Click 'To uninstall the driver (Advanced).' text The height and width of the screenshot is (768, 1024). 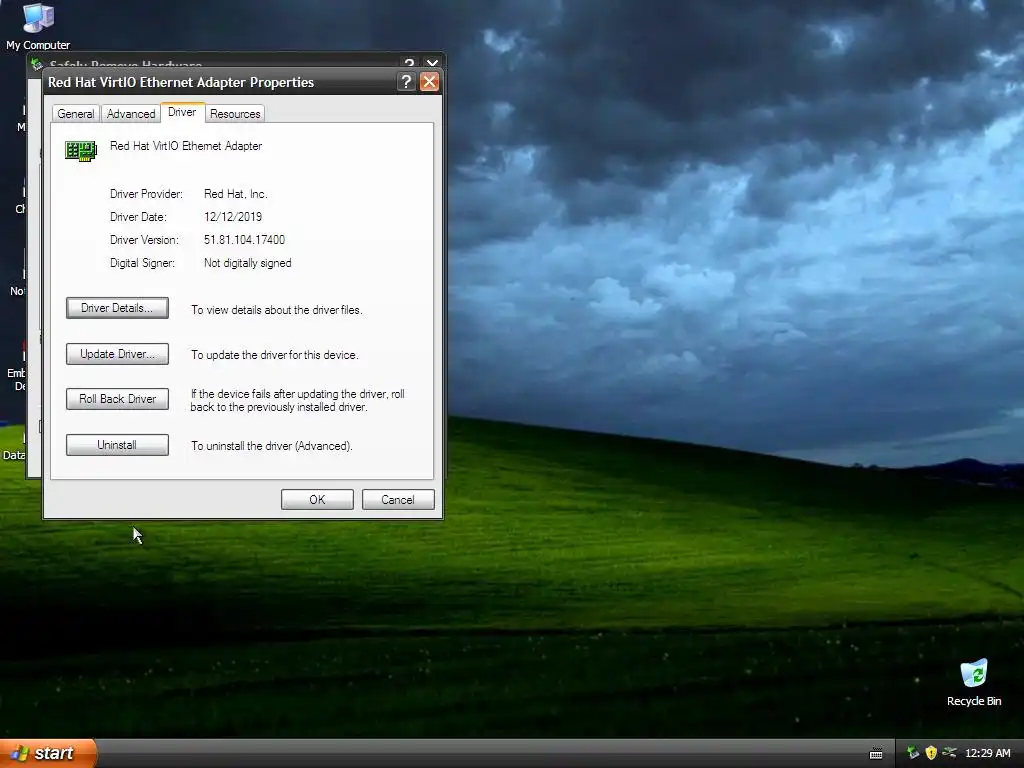click(x=271, y=446)
